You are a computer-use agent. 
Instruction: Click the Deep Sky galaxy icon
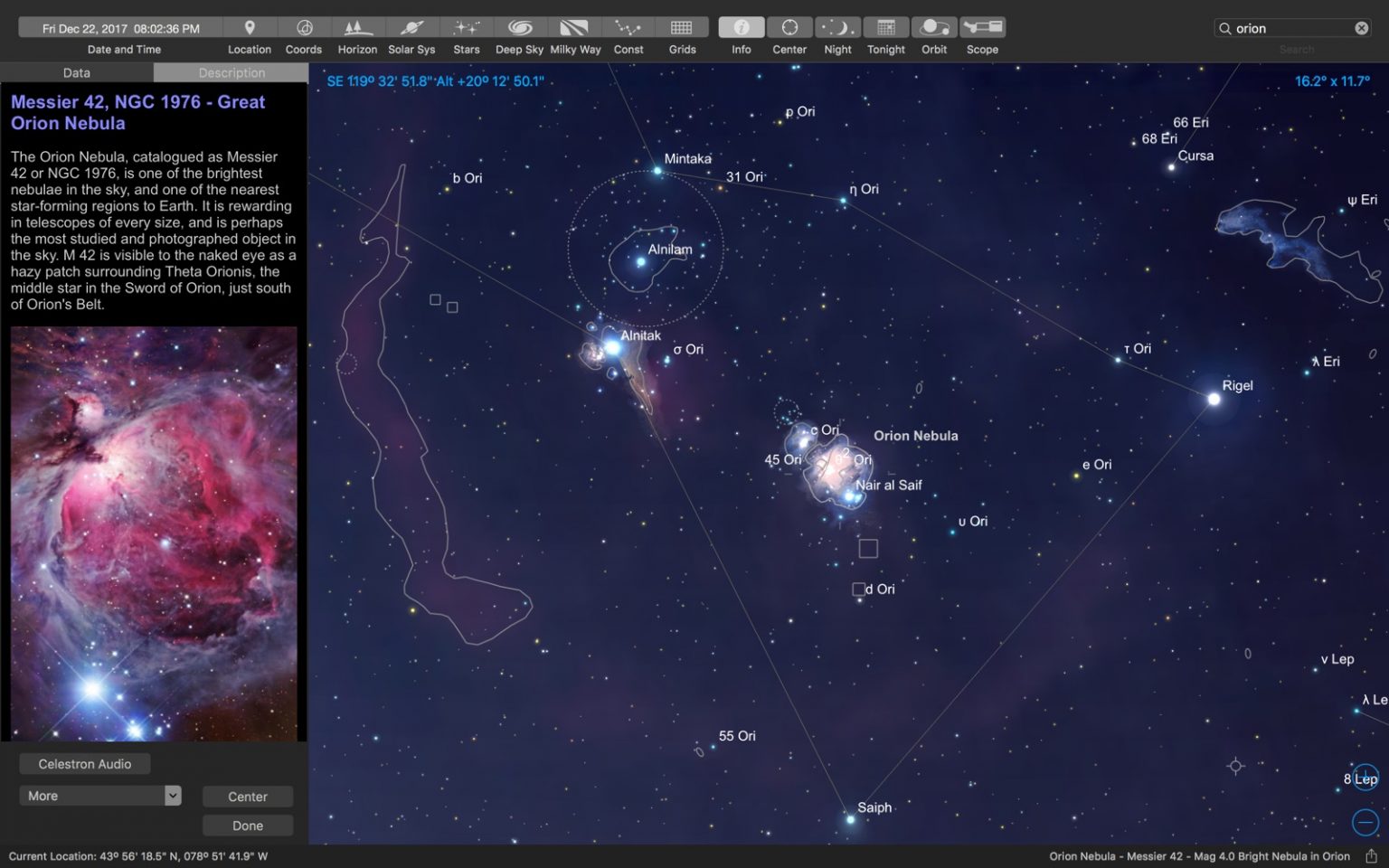pyautogui.click(x=520, y=28)
